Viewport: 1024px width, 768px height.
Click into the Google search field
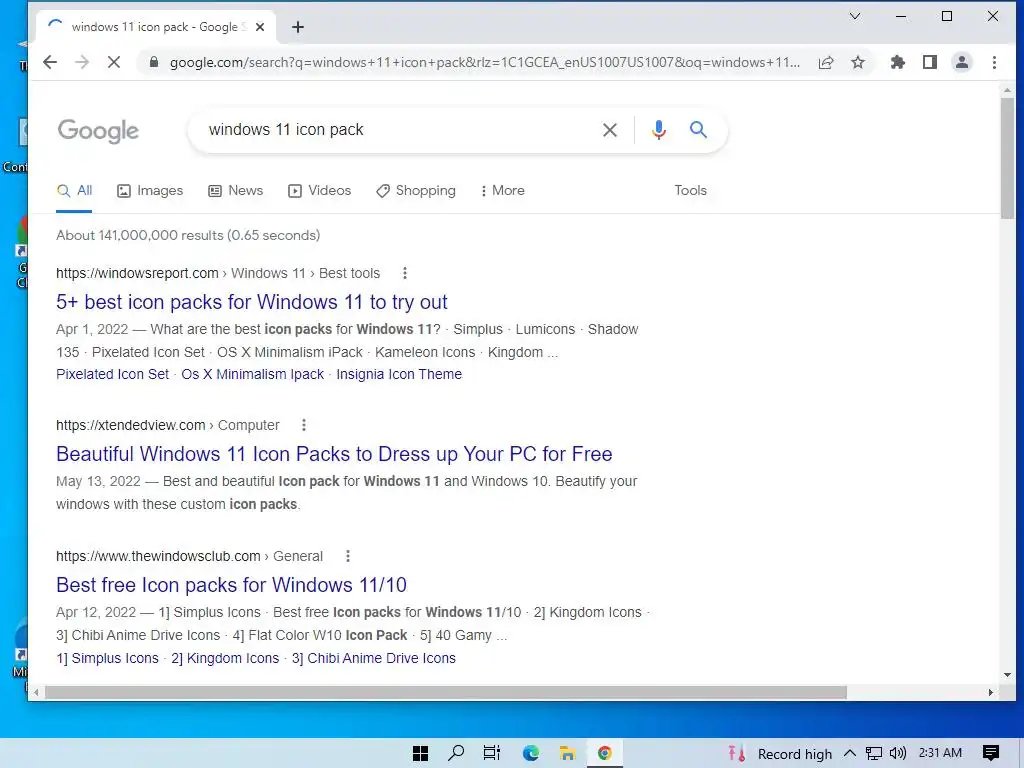[x=398, y=130]
